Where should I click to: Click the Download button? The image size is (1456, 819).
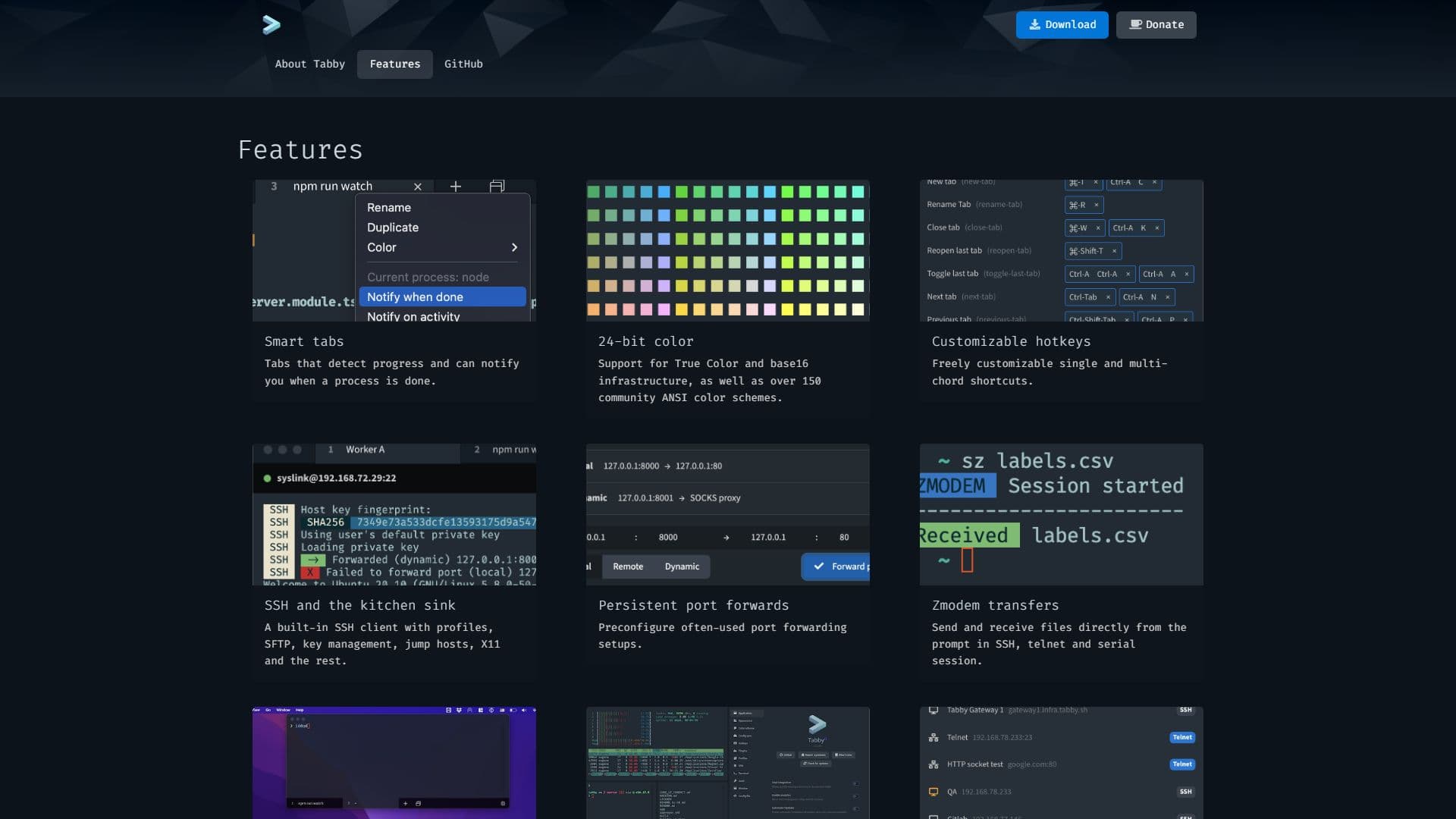click(1062, 25)
